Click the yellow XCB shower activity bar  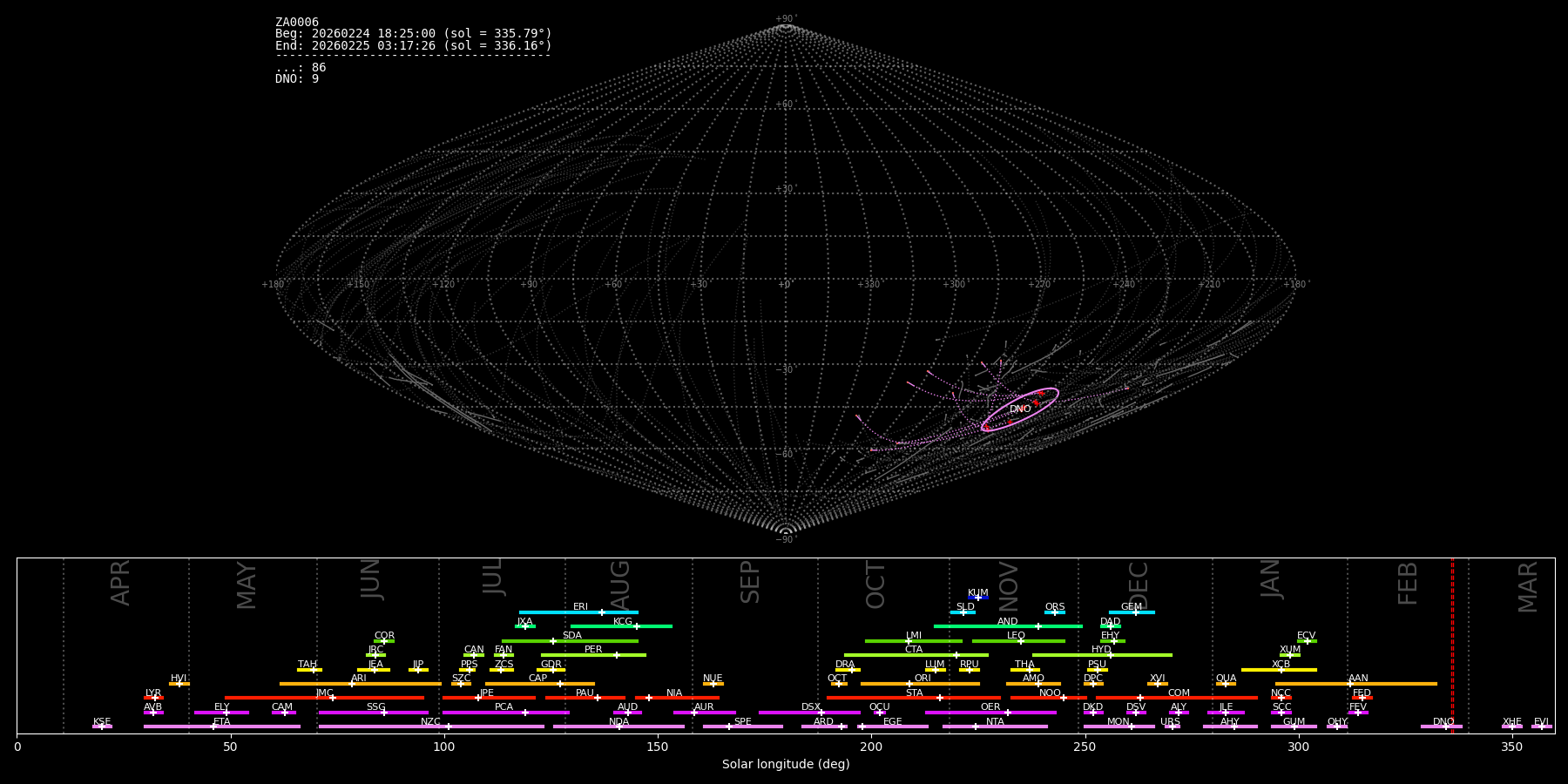point(1279,670)
